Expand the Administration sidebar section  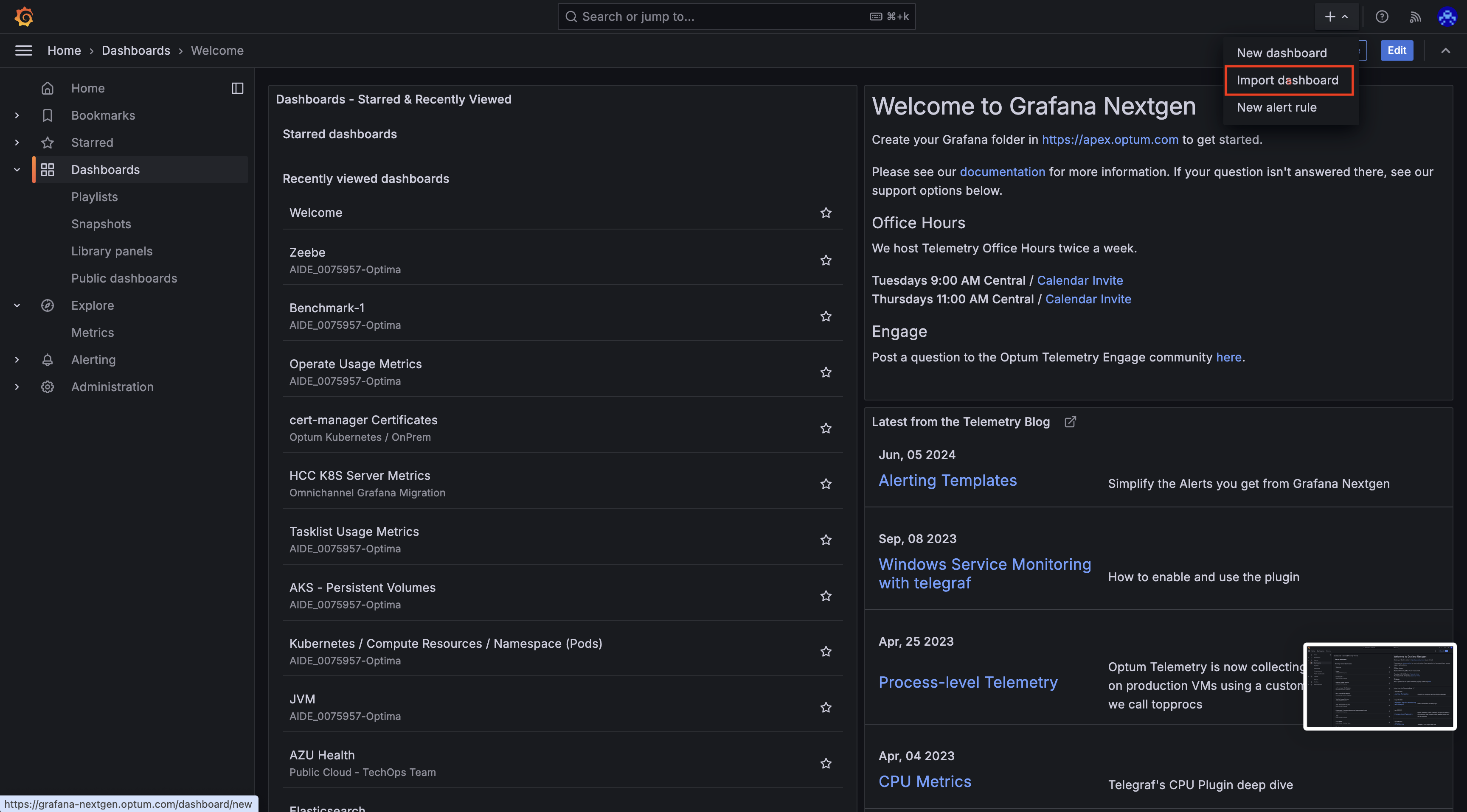tap(17, 387)
